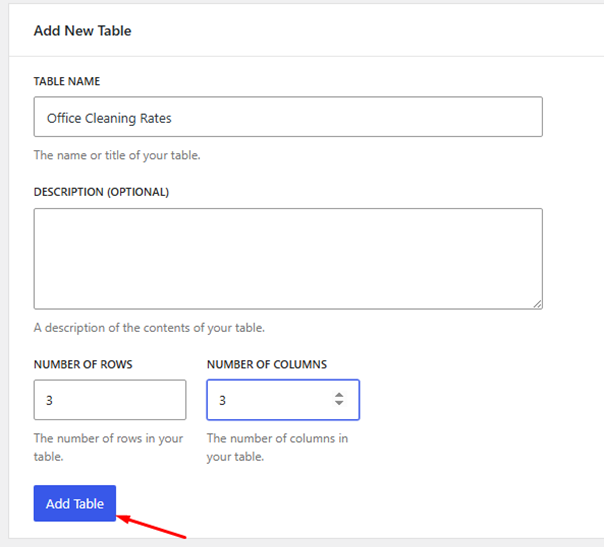The width and height of the screenshot is (604, 547).
Task: Click 'The number of rows in your table' hint
Action: tap(108, 447)
